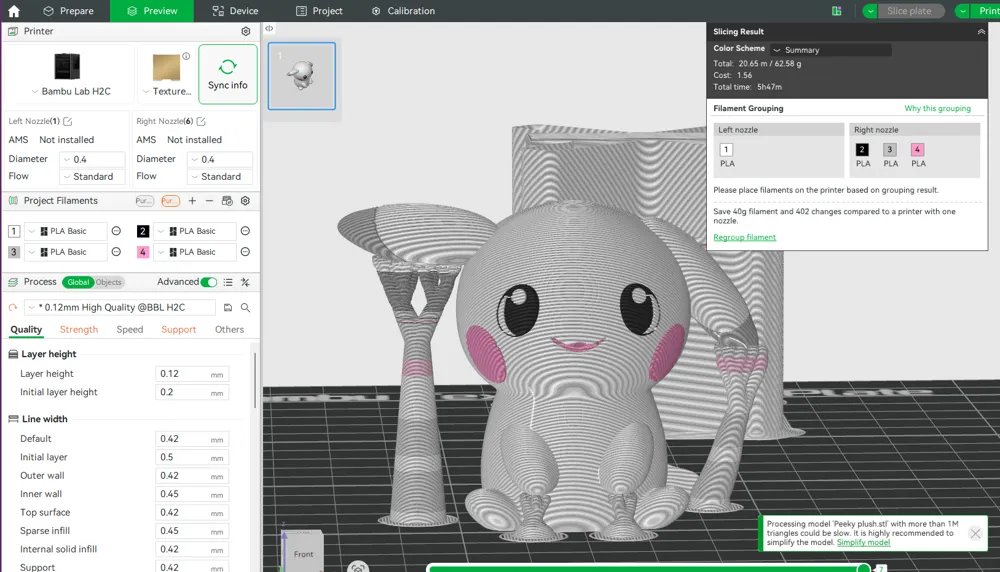Switch process scope to Objects
The width and height of the screenshot is (1000, 572).
point(108,282)
